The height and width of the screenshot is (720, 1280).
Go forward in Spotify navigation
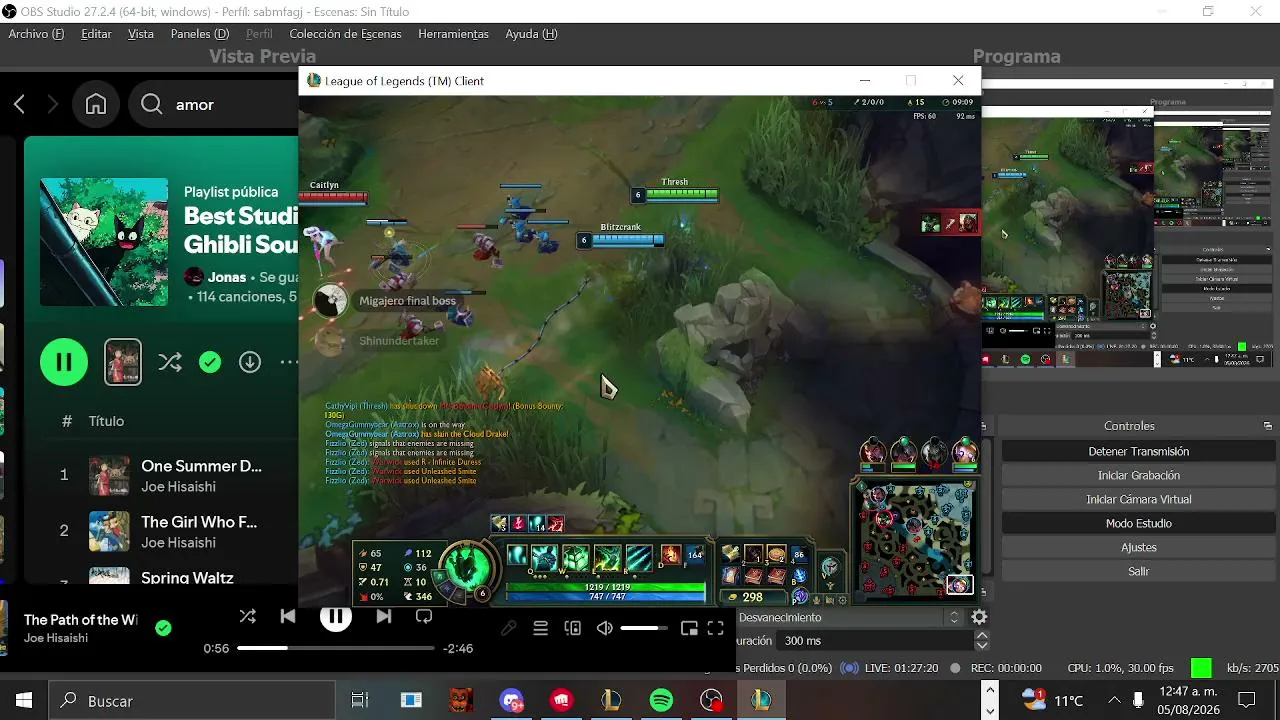(x=53, y=104)
